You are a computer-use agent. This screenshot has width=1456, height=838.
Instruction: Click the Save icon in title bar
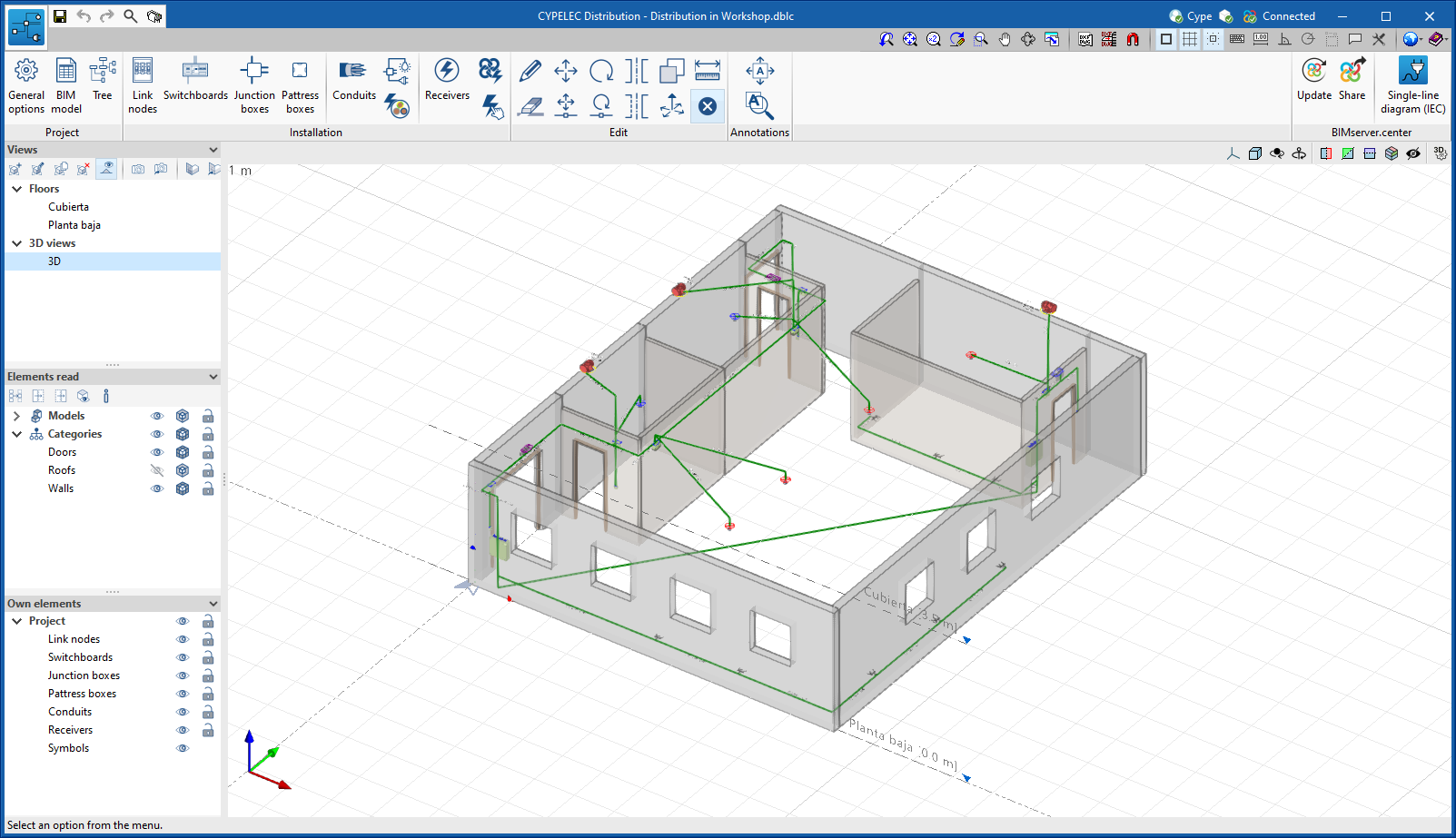(x=60, y=16)
